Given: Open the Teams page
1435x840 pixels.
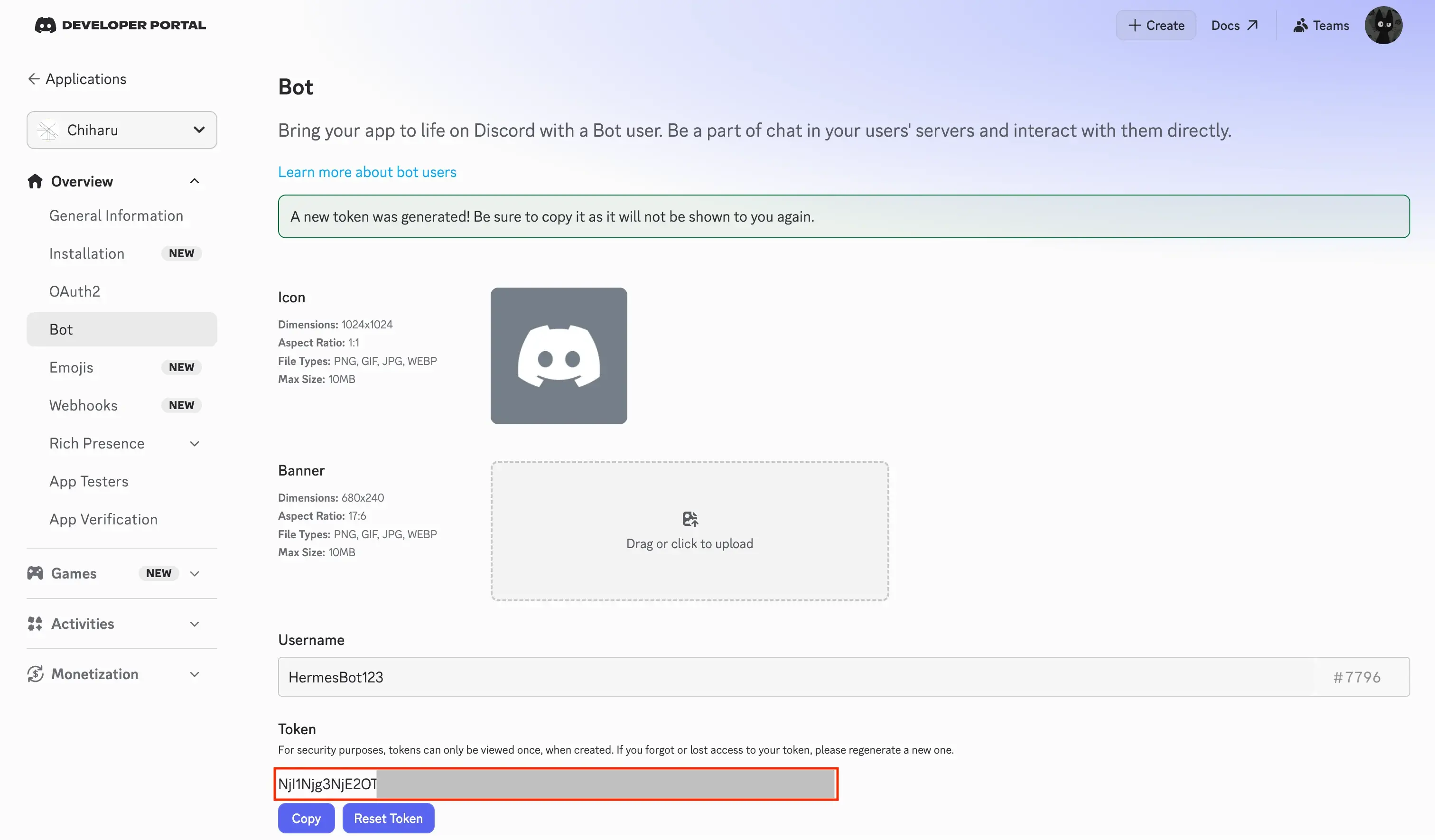Looking at the screenshot, I should (x=1321, y=26).
